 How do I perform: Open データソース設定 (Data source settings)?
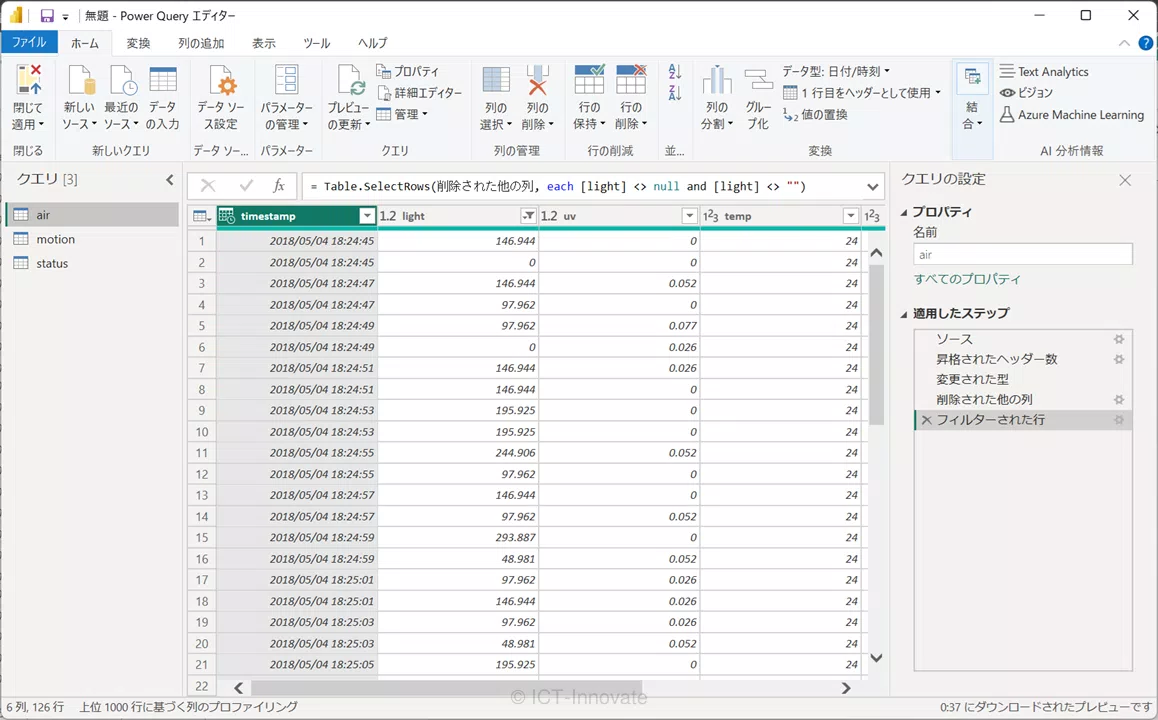tap(221, 80)
